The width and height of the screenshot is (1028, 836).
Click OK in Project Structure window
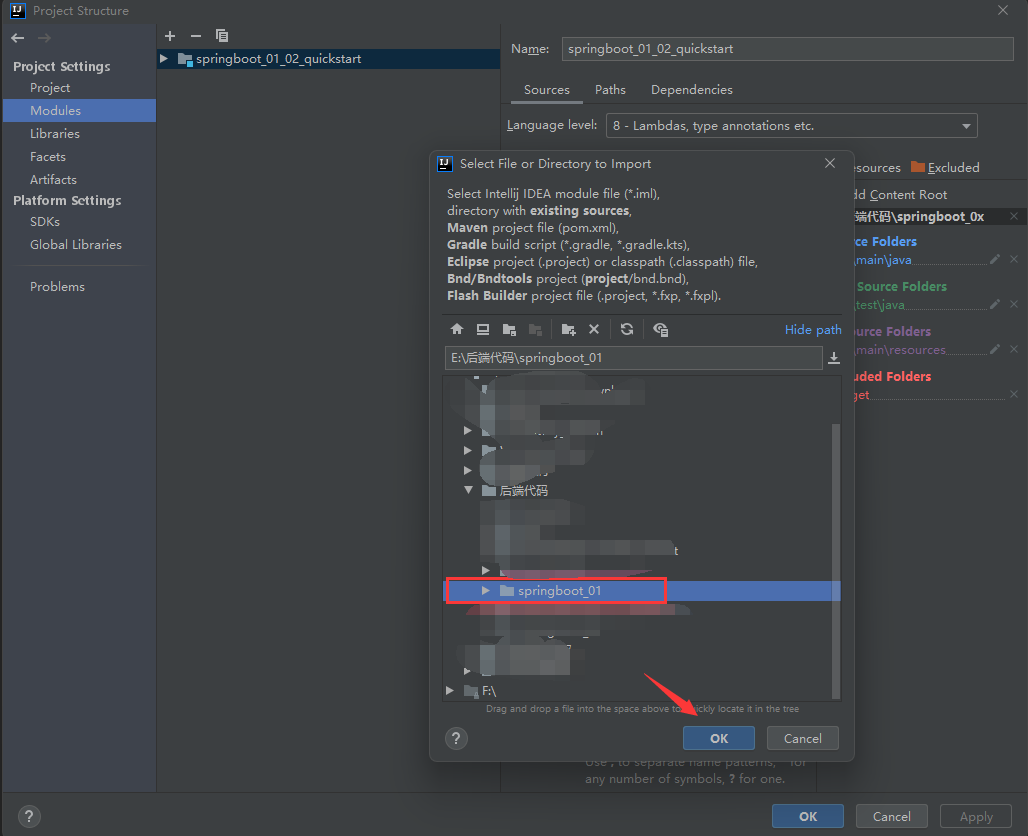[x=808, y=816]
